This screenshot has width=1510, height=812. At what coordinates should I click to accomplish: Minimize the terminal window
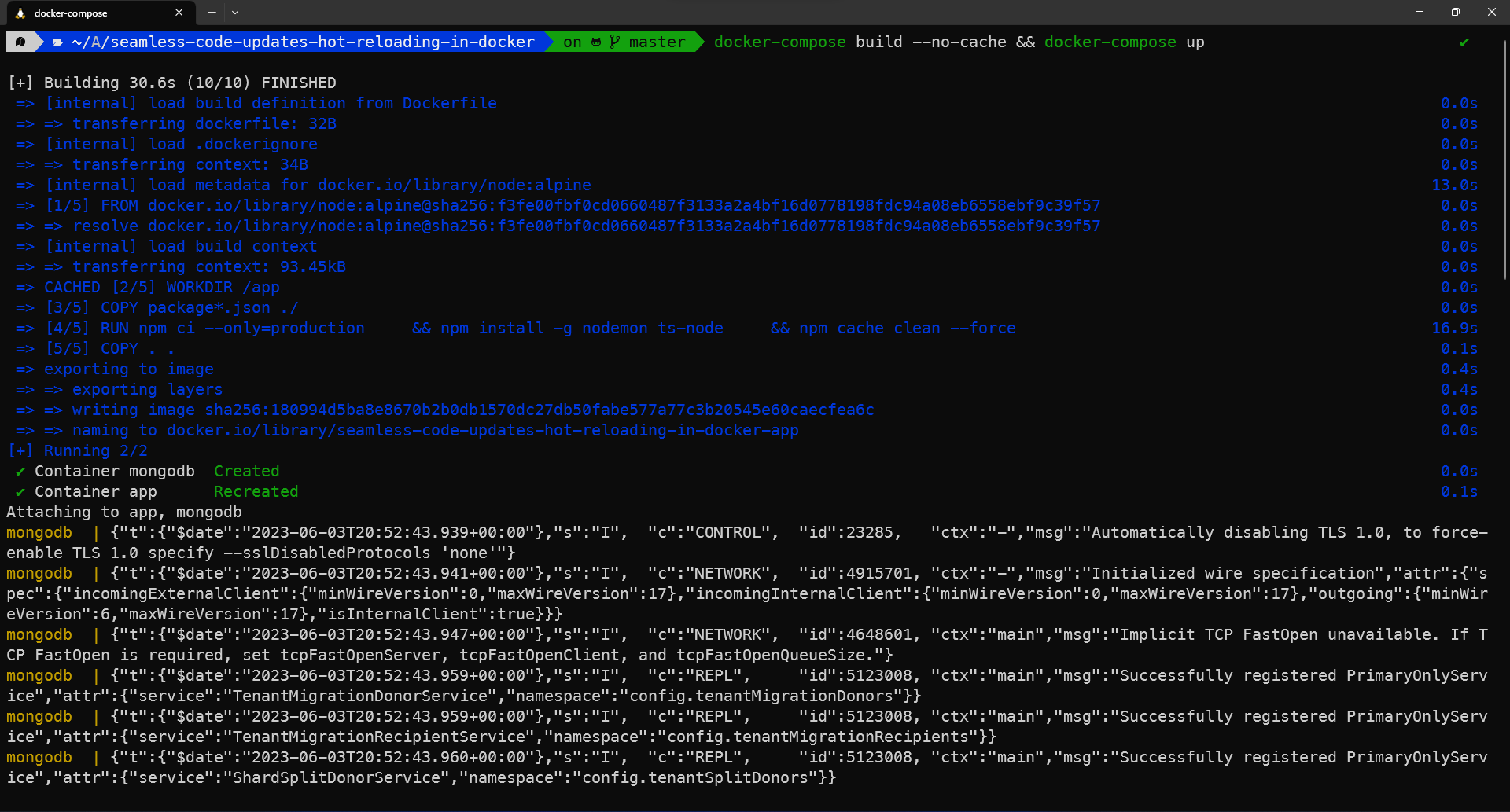pyautogui.click(x=1419, y=13)
